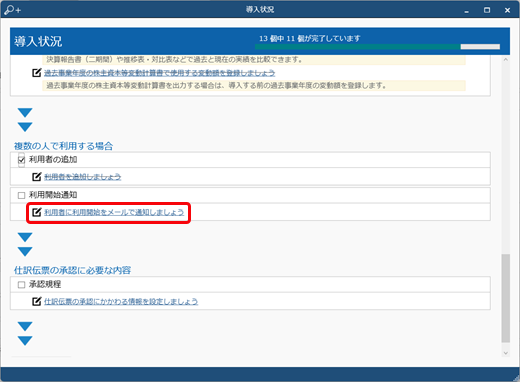Click the note 過去事業年度の株主資本等変動計算書を出力する場合は
520x382 pixels.
pyautogui.click(x=254, y=86)
